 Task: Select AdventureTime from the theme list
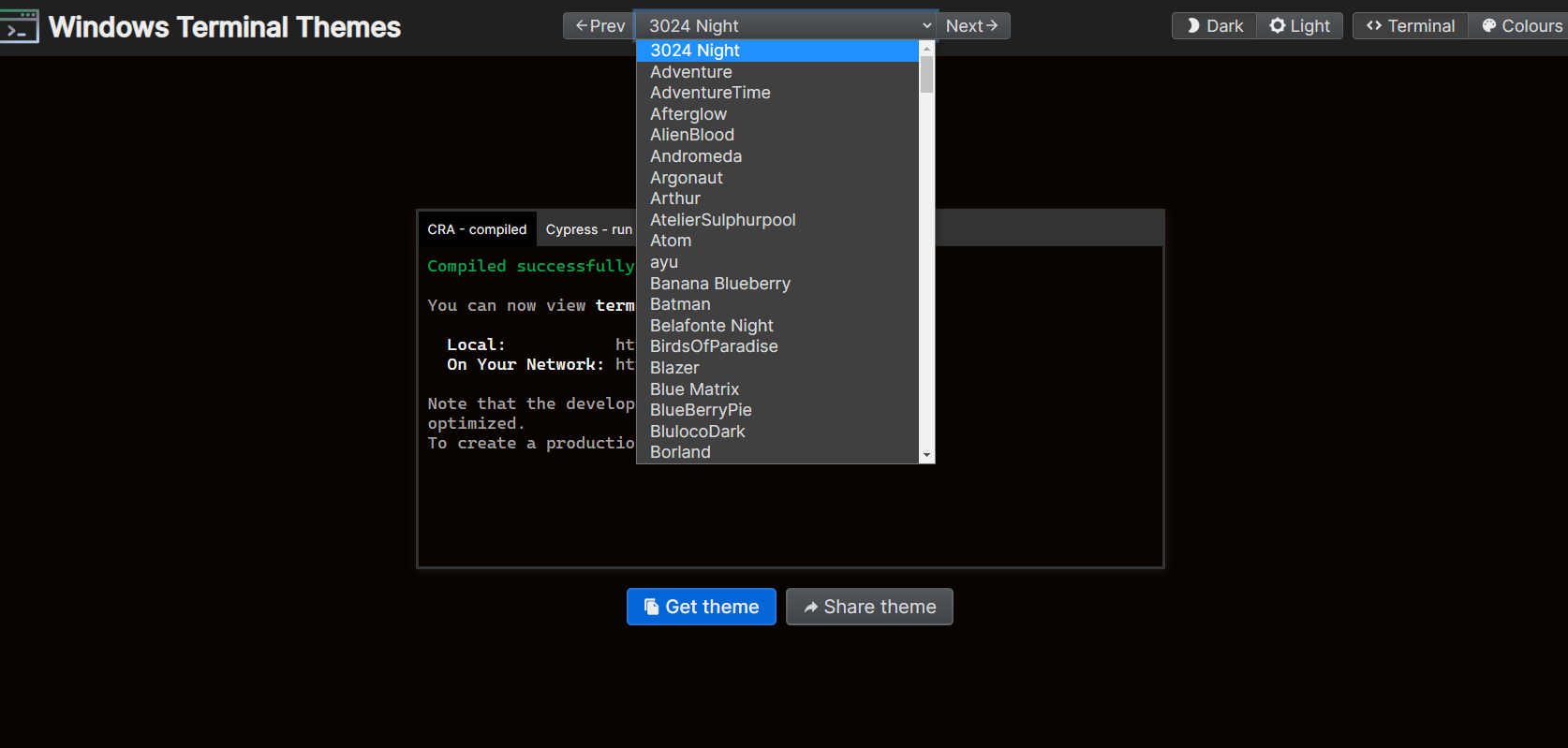[x=710, y=93]
